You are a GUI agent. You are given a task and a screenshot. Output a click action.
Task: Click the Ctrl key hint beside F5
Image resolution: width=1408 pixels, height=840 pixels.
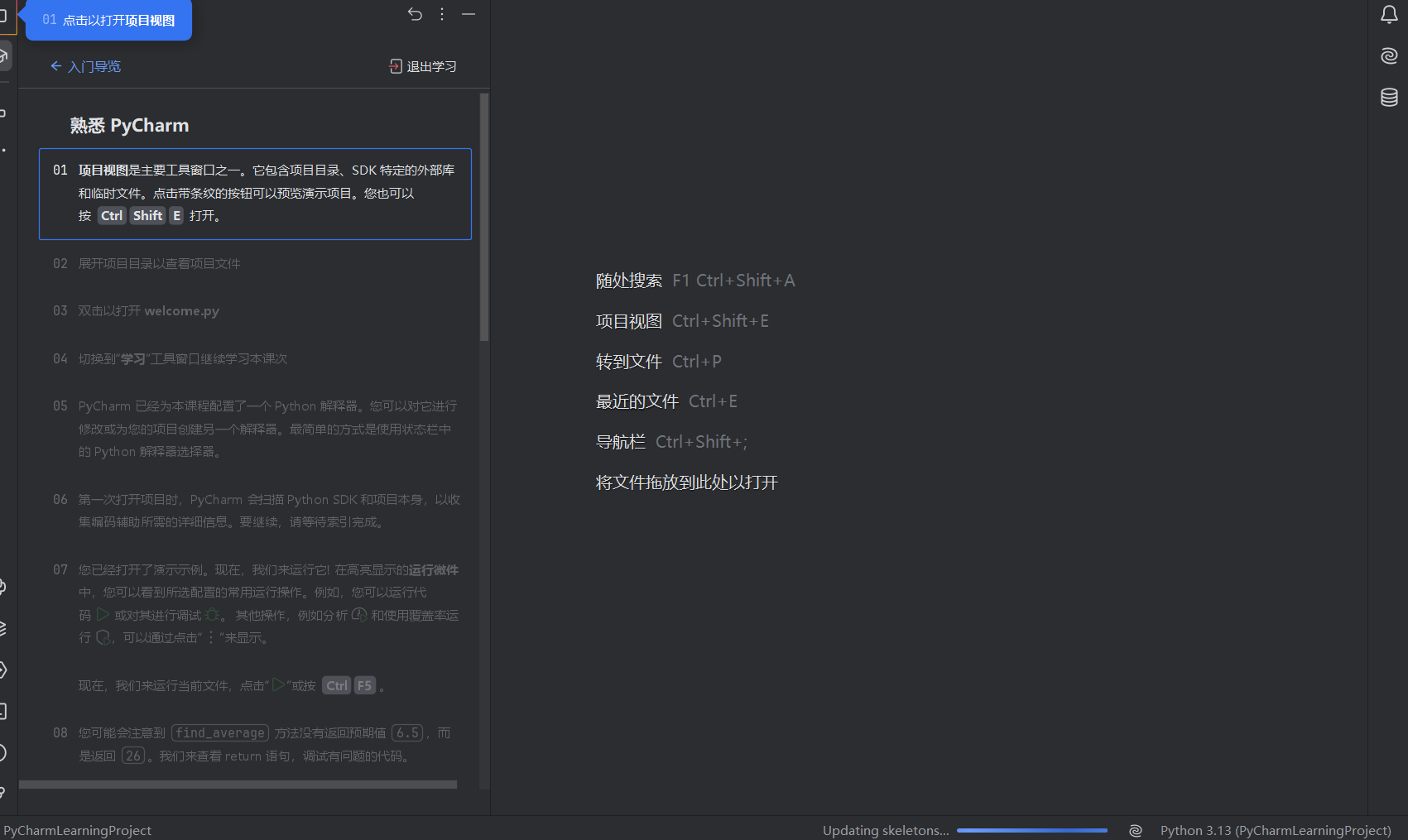pyautogui.click(x=337, y=685)
